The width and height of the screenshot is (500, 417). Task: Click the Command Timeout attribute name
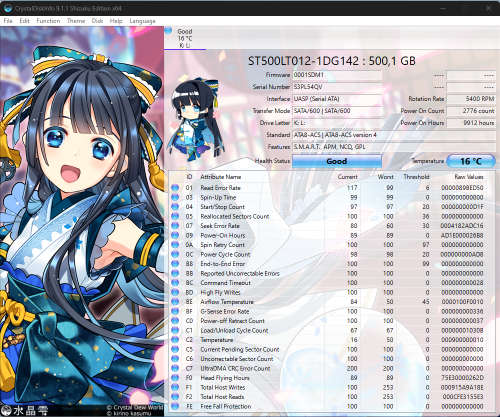coord(226,283)
